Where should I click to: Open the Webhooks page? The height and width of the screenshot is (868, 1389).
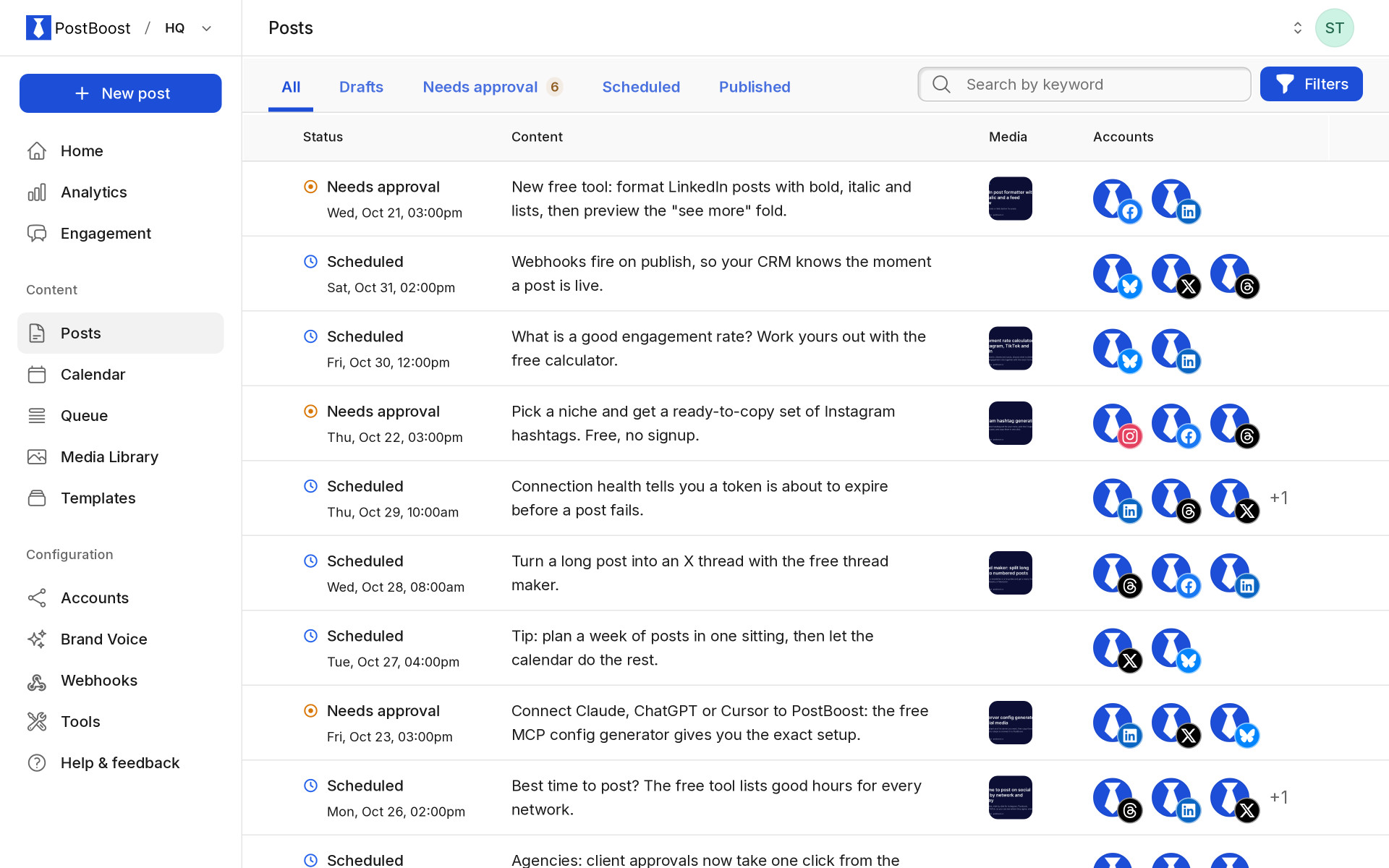pyautogui.click(x=120, y=680)
